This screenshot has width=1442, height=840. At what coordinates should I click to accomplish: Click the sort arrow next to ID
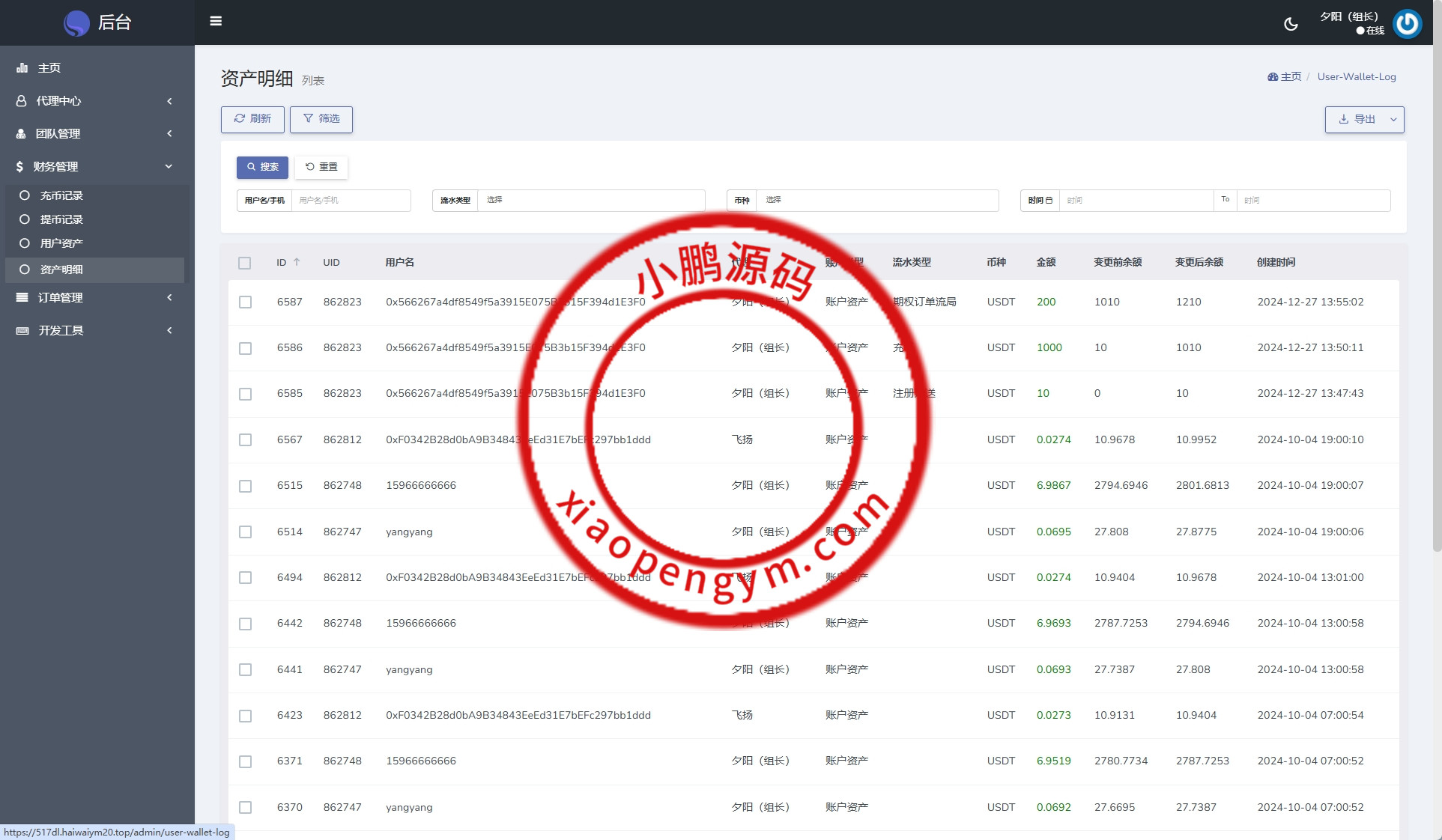297,262
